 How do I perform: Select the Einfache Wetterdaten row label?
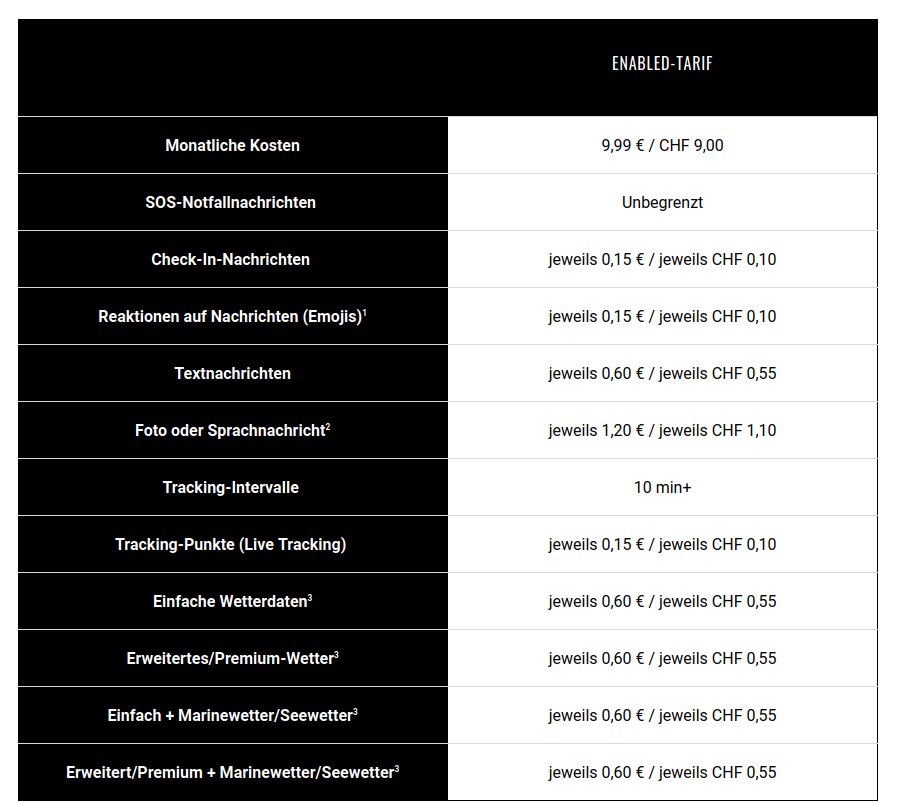229,602
